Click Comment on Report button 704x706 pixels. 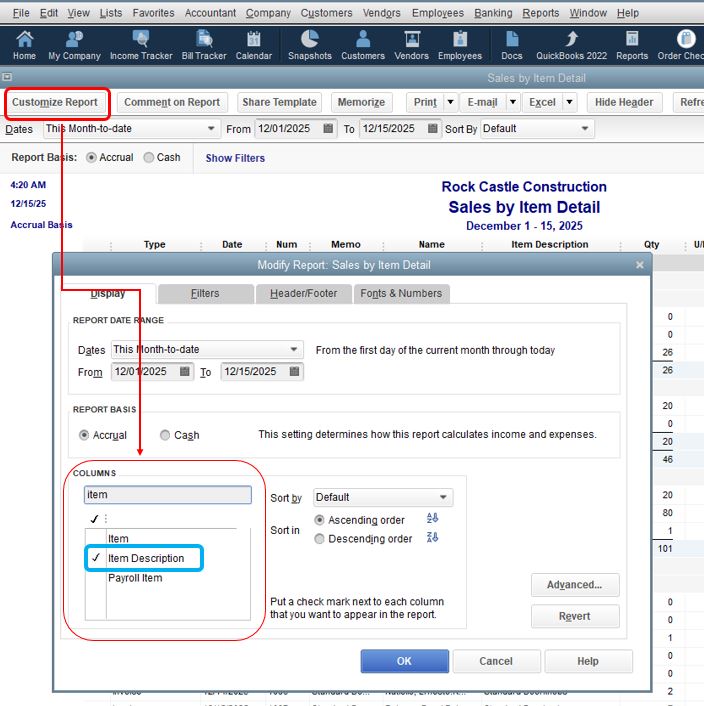pos(172,102)
